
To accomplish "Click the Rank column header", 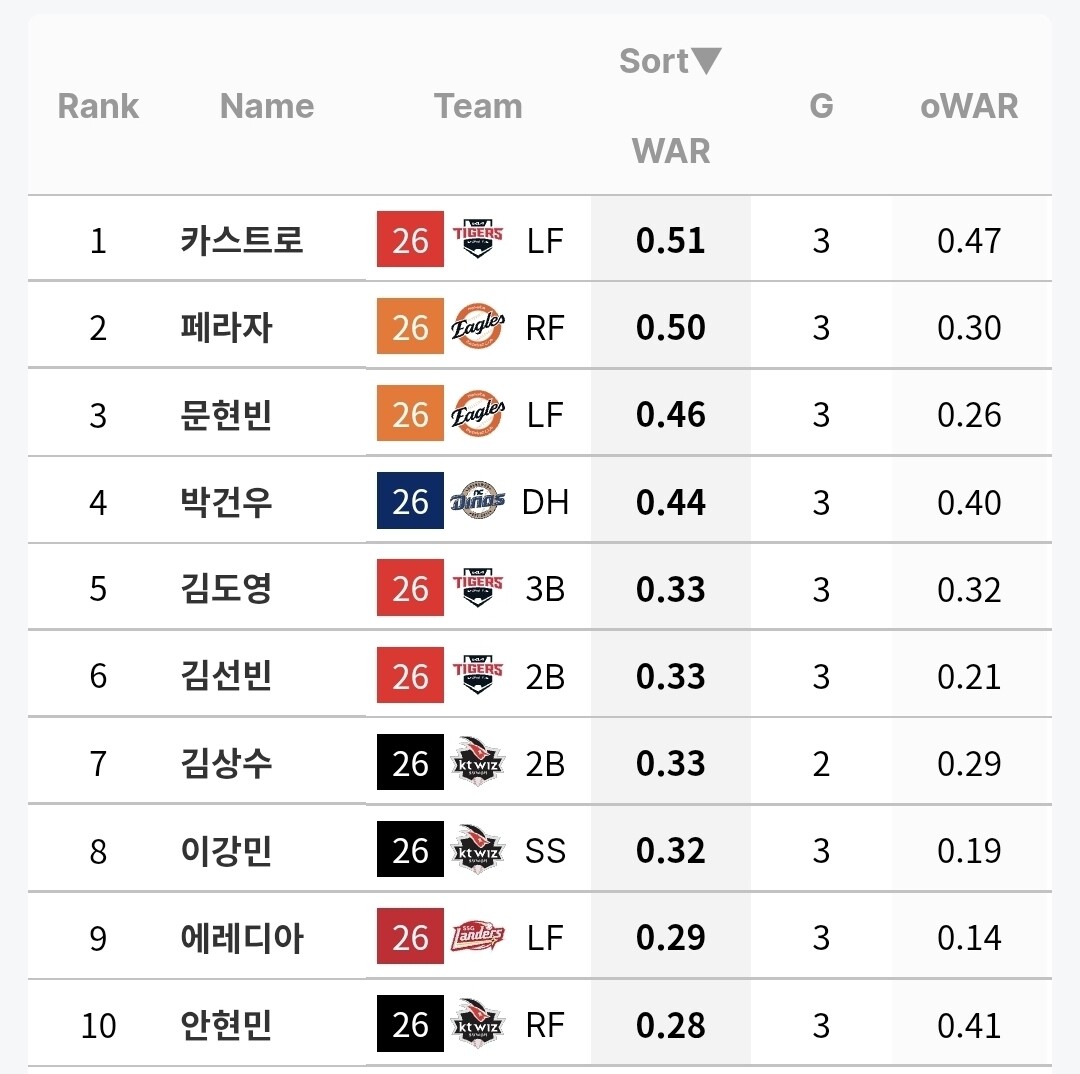I will pos(98,106).
